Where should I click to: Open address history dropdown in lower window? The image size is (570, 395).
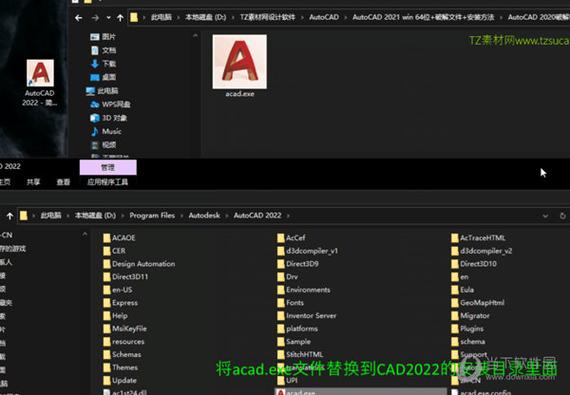click(545, 216)
